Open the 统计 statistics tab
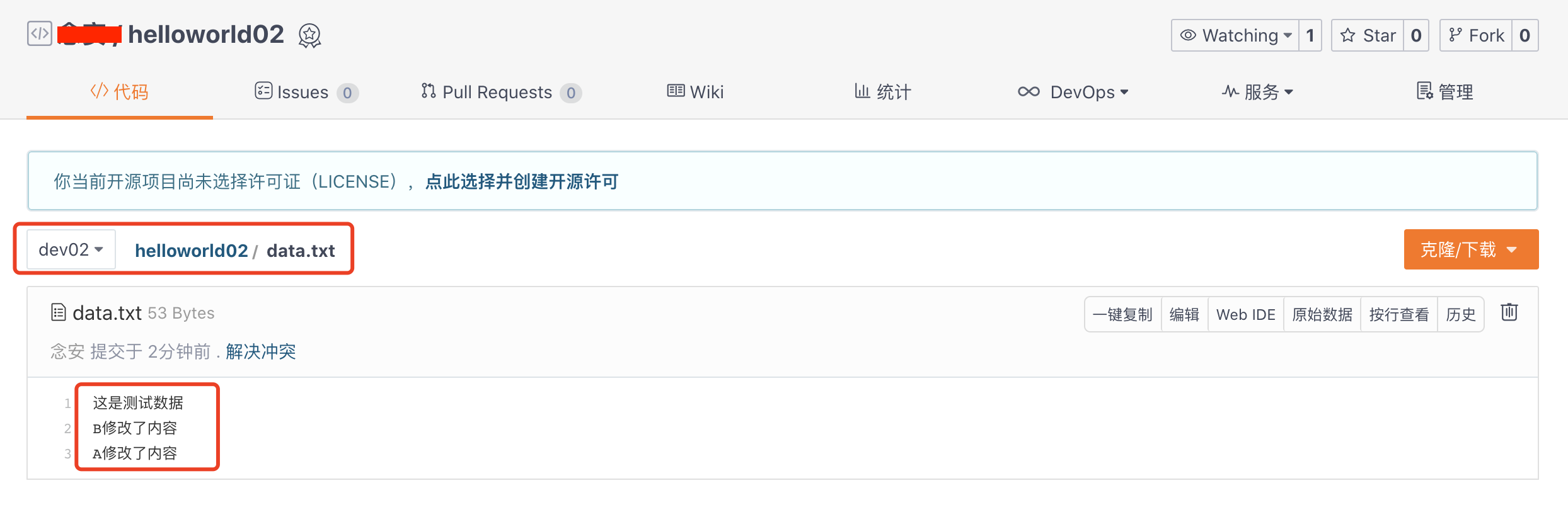Image resolution: width=1568 pixels, height=505 pixels. 882,92
